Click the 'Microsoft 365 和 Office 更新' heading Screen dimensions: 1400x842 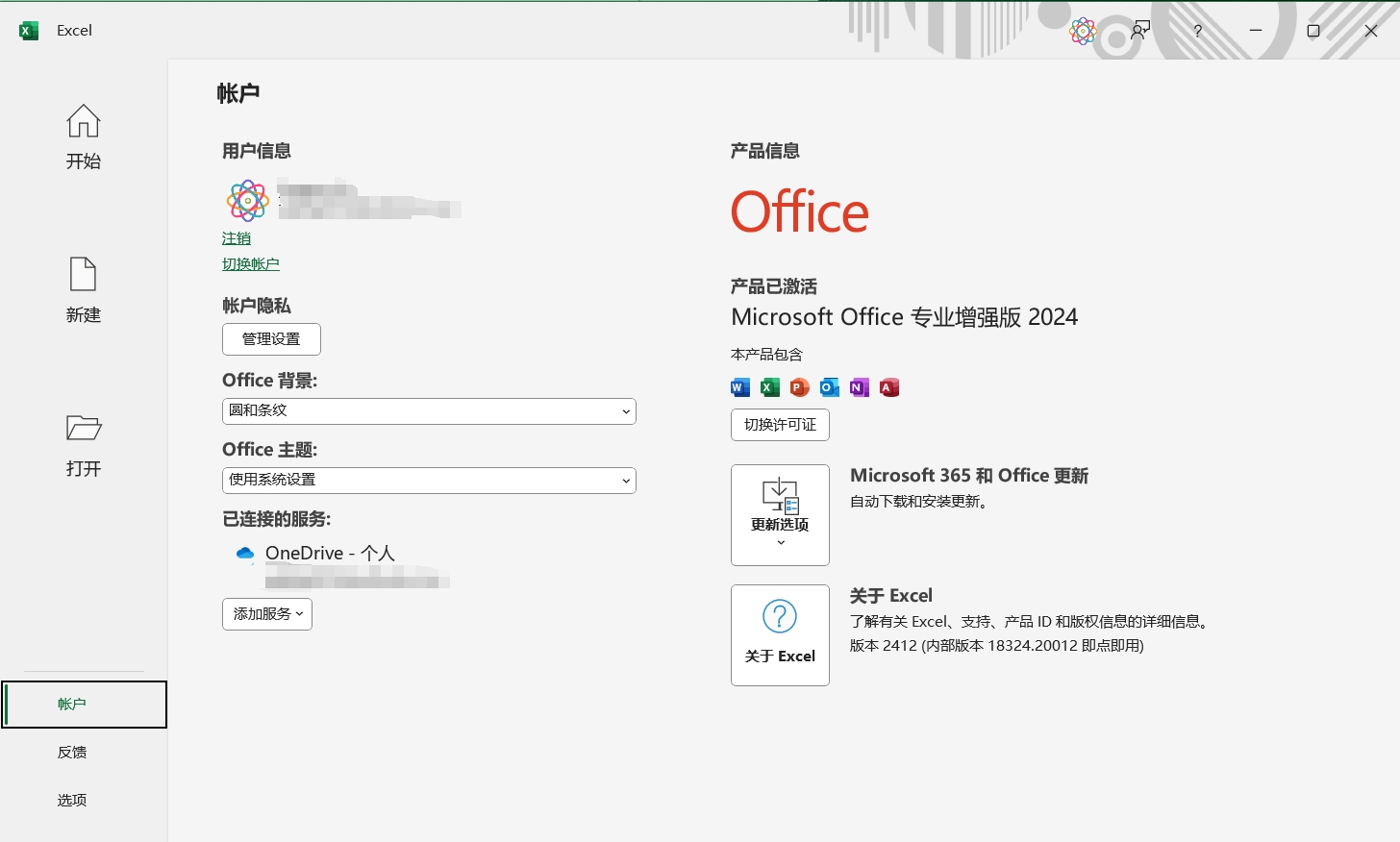[x=969, y=476]
